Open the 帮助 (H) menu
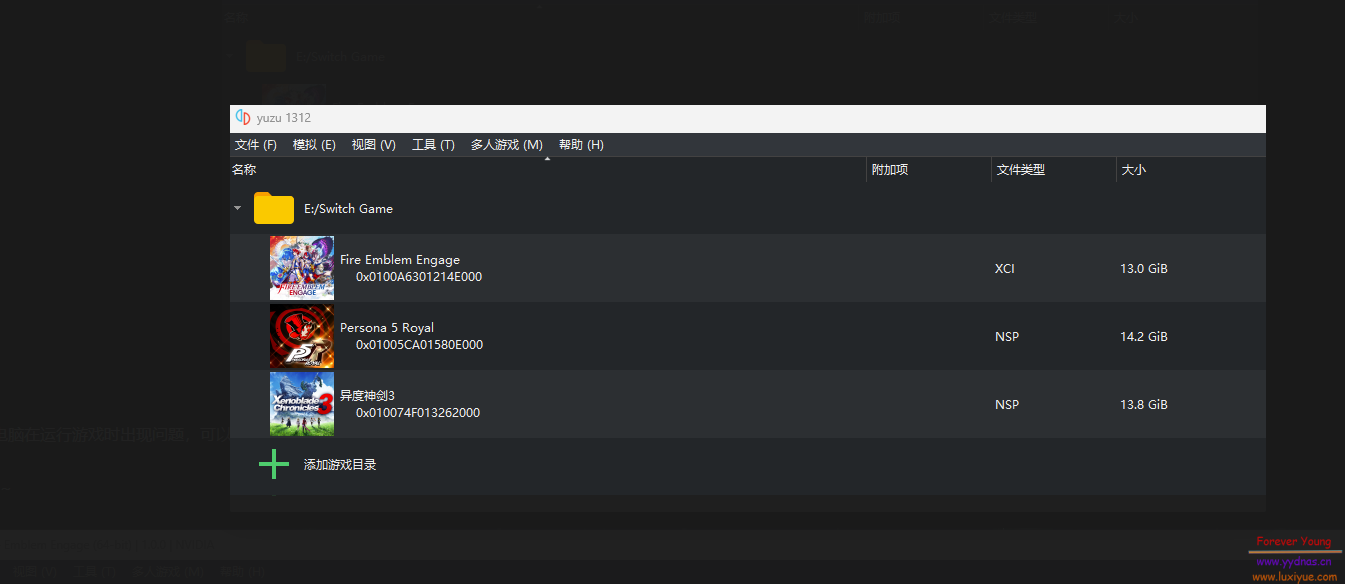1345x584 pixels. (581, 145)
